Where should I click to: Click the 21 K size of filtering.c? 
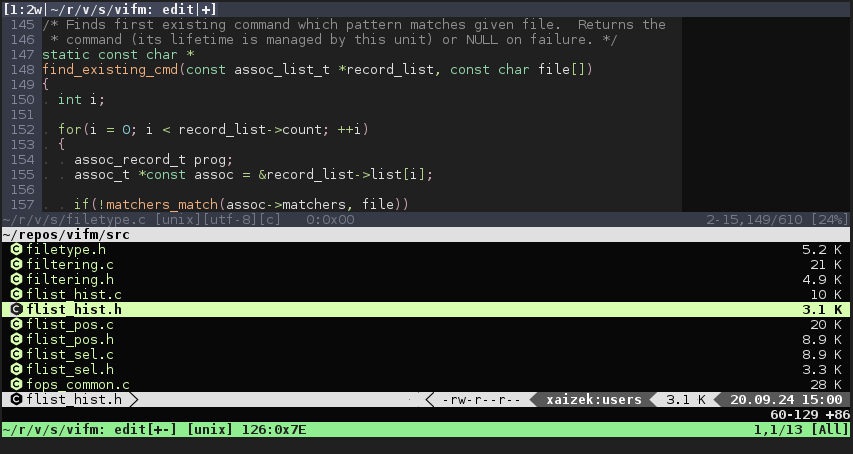click(x=826, y=265)
